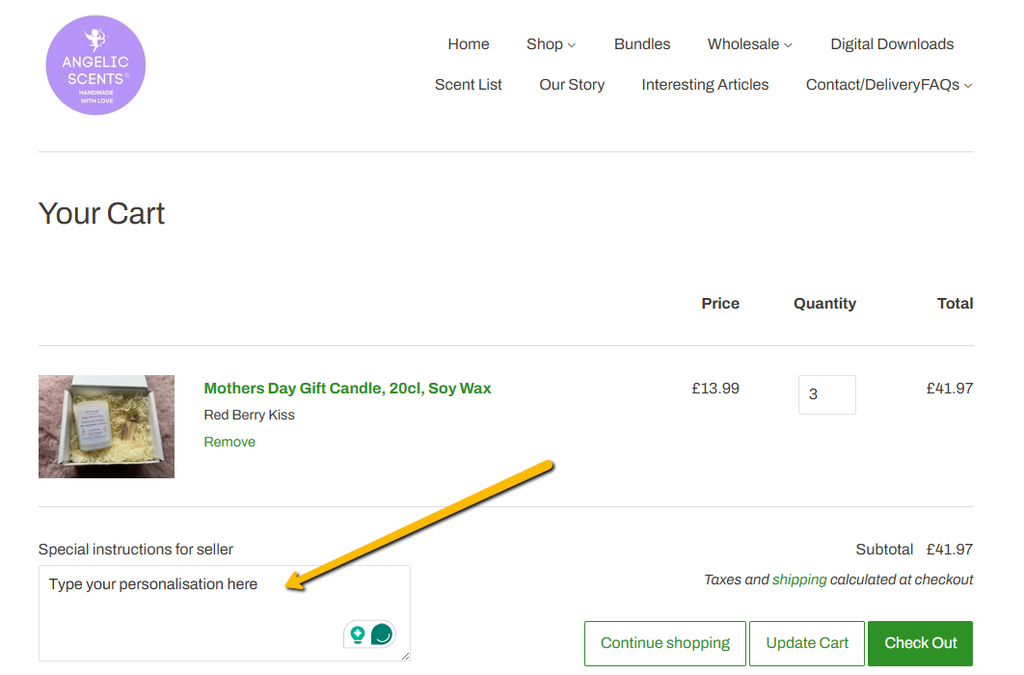1024x675 pixels.
Task: Click the Update Cart button
Action: point(807,643)
